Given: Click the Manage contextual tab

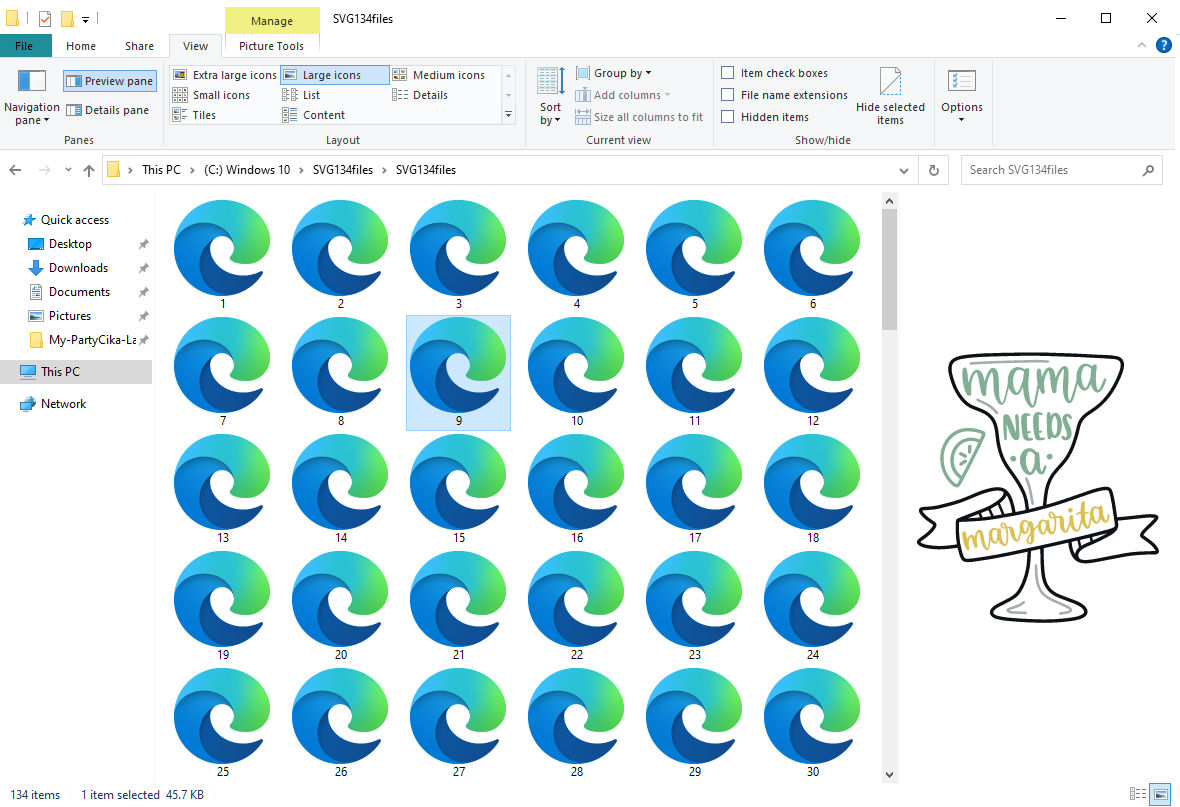Looking at the screenshot, I should click(x=272, y=21).
